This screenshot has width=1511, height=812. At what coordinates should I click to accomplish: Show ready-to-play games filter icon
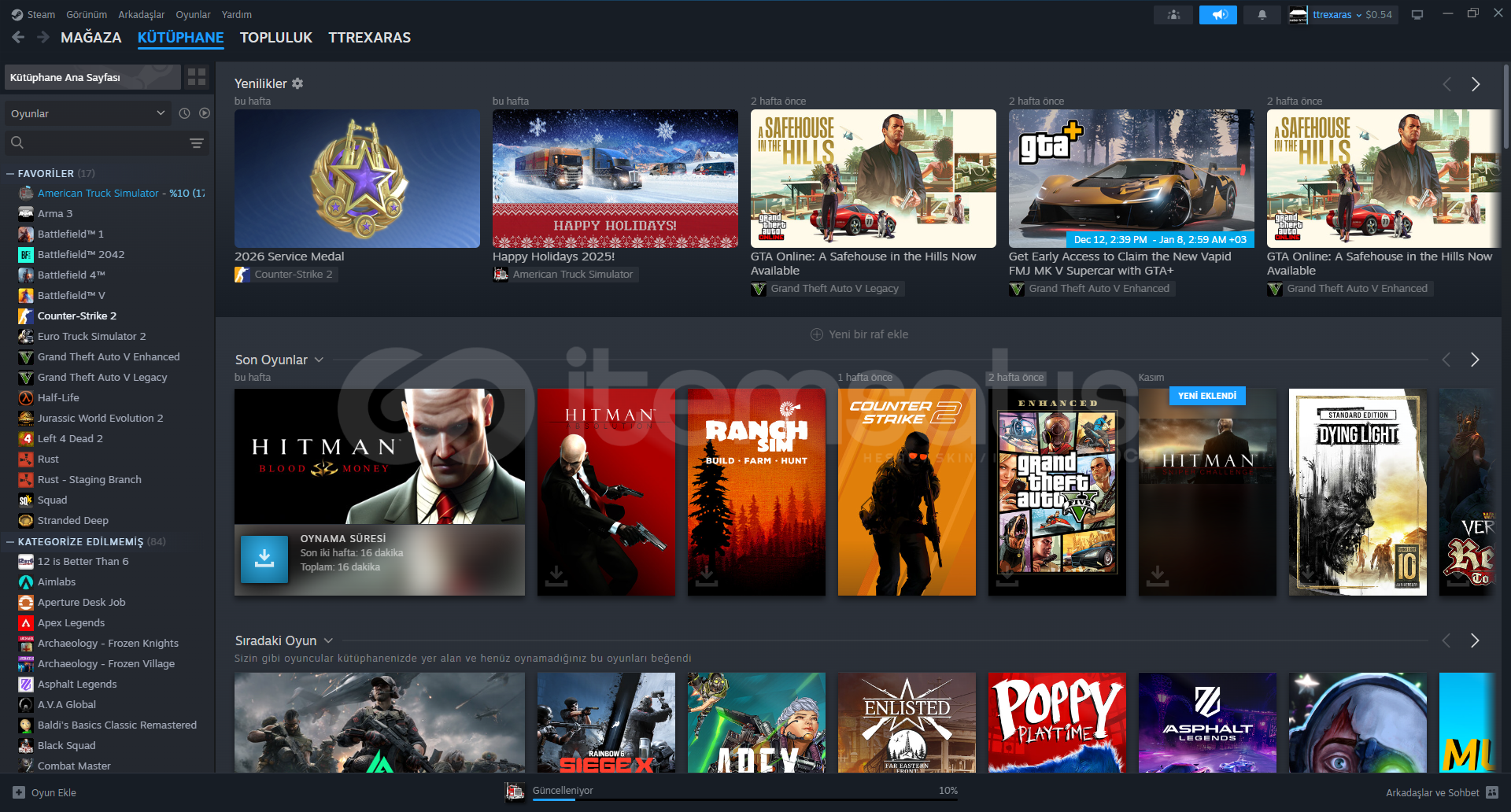(x=205, y=113)
